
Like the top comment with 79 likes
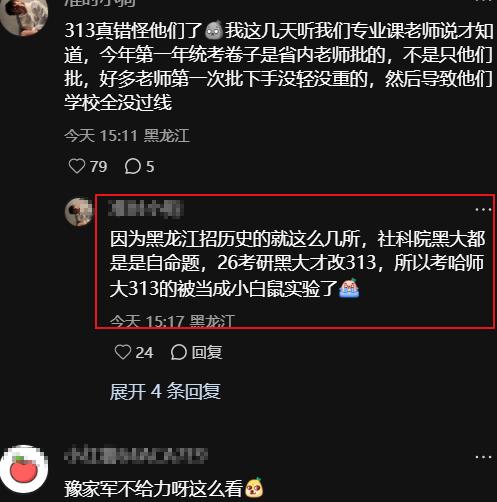(x=77, y=166)
